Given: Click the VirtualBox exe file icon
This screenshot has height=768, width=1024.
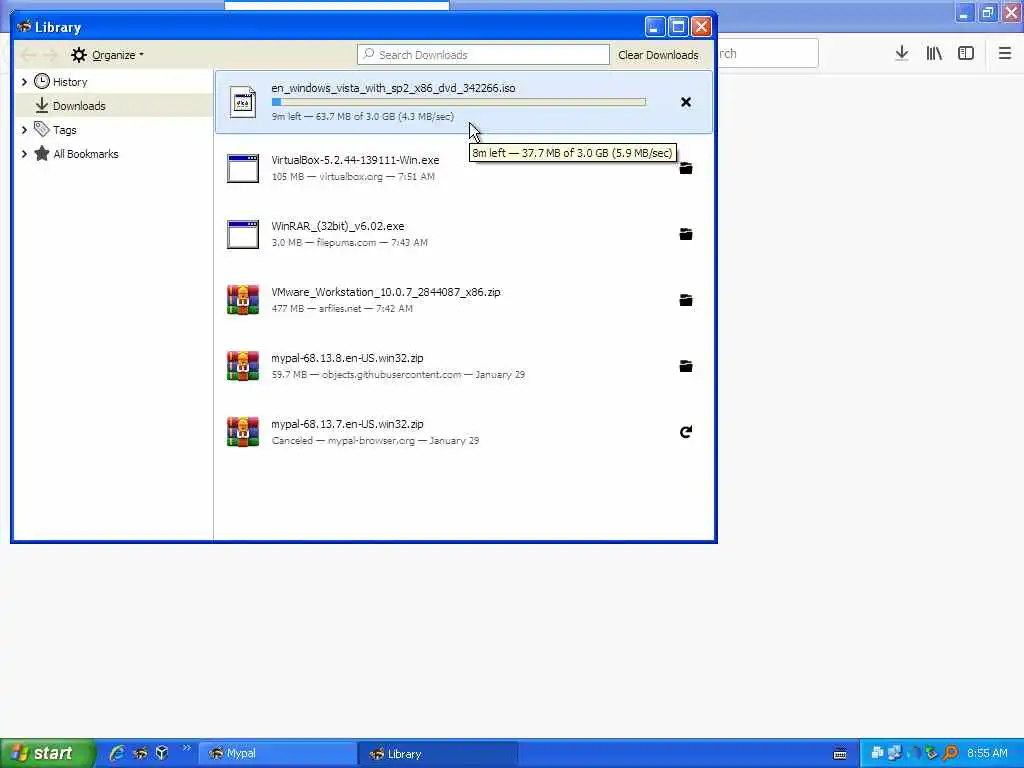Looking at the screenshot, I should click(x=243, y=168).
